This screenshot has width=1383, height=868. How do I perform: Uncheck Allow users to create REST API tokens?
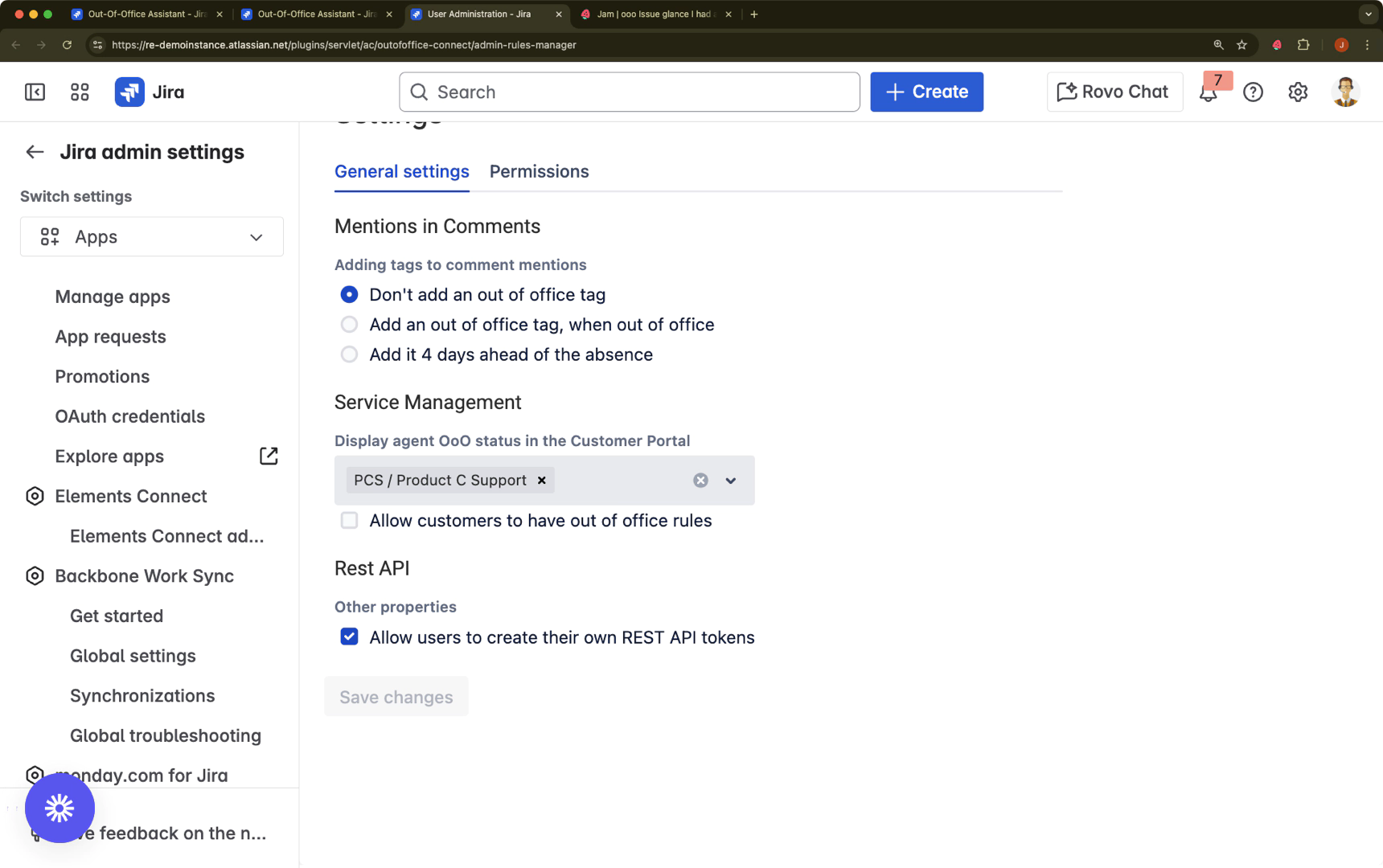tap(349, 637)
